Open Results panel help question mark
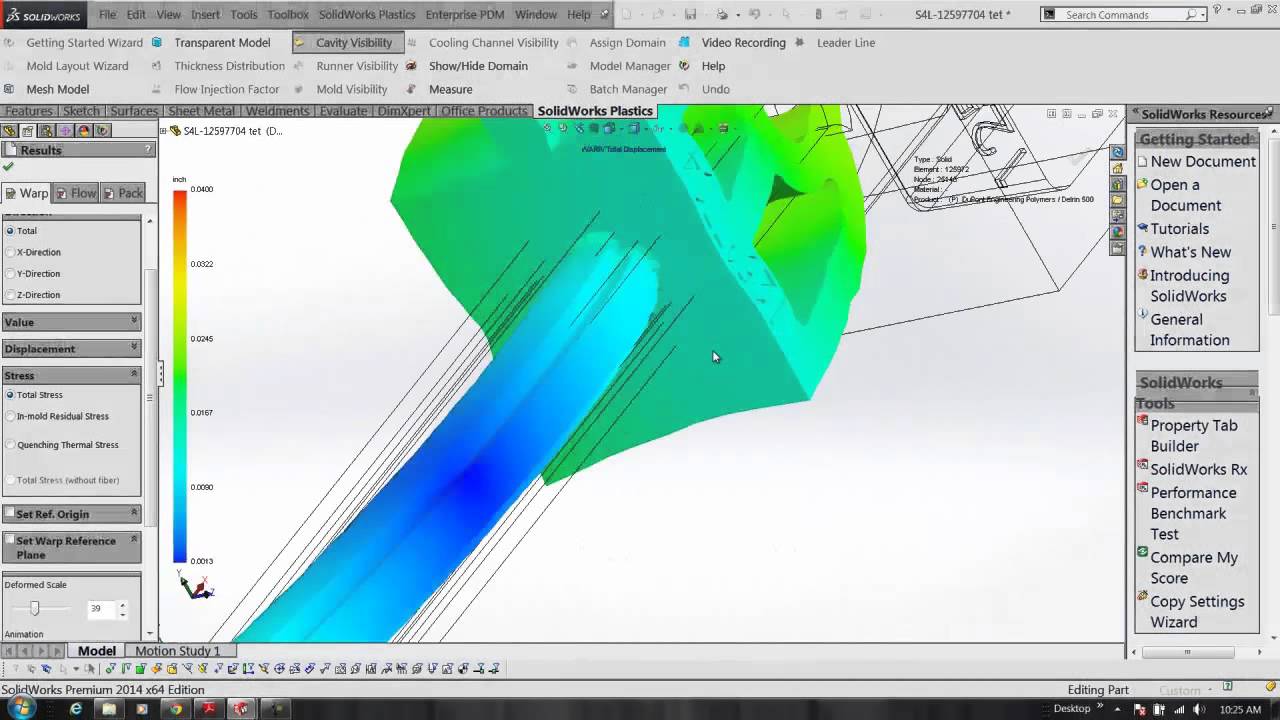 [x=148, y=150]
